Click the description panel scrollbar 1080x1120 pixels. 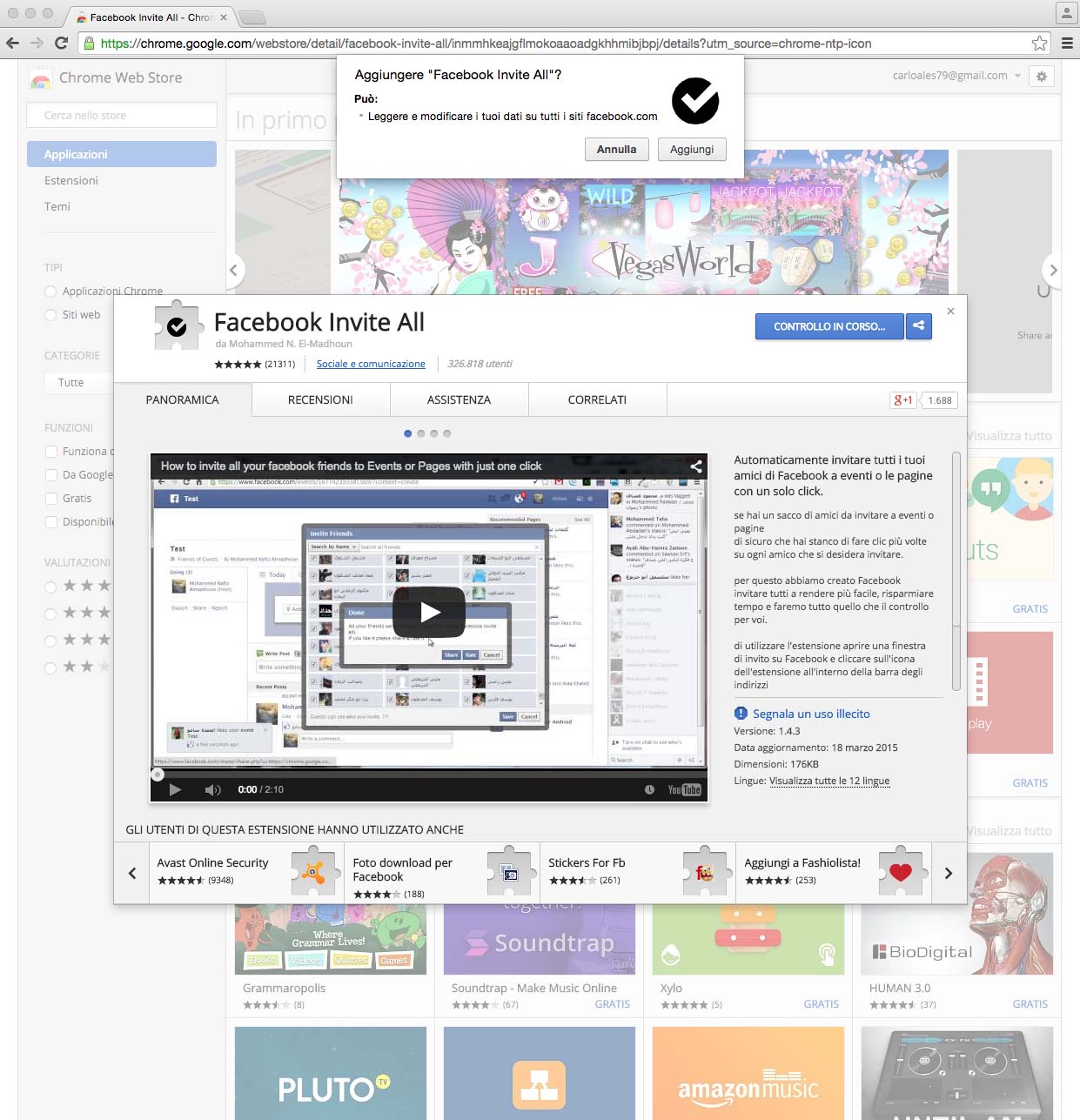pos(956,570)
